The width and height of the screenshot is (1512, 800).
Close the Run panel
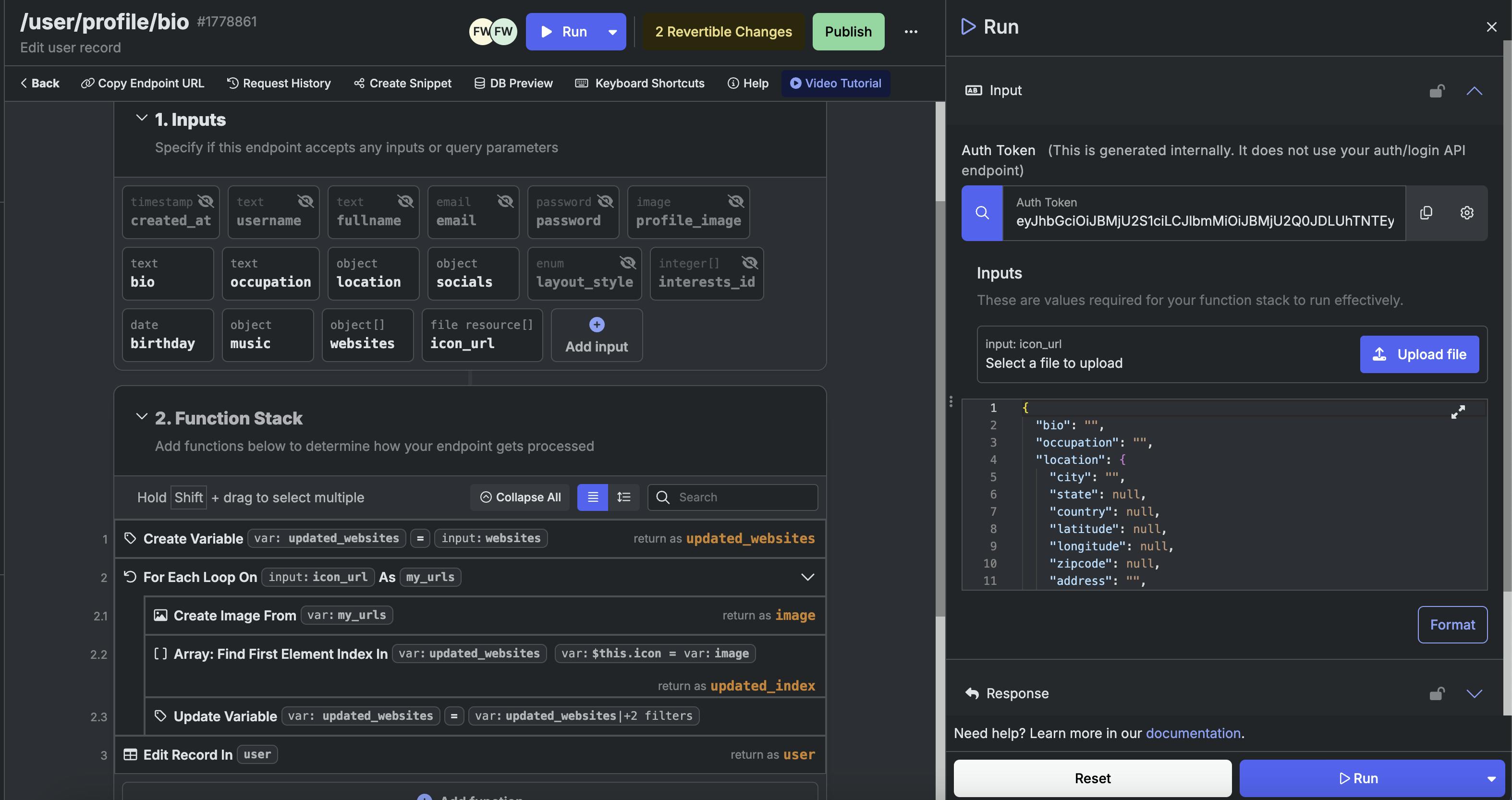coord(1491,27)
